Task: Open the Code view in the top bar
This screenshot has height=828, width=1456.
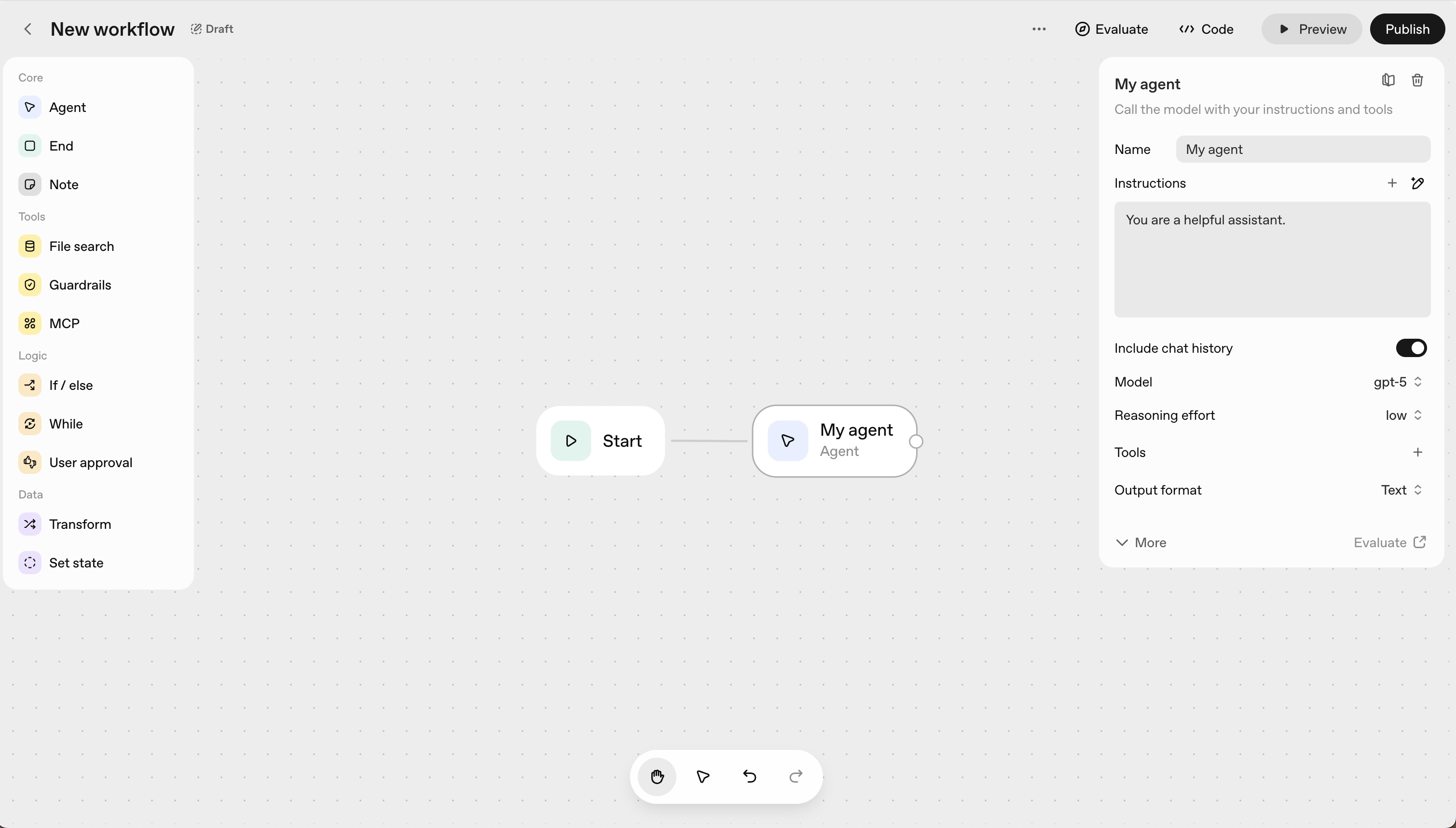Action: (x=1206, y=29)
